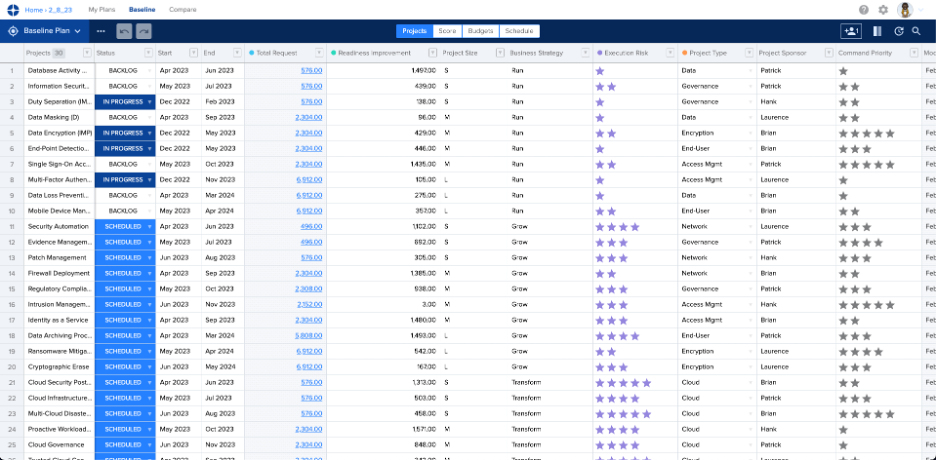This screenshot has height=460, width=936.
Task: Set Command Priority stars for Data Encryption row
Action: pyautogui.click(x=867, y=134)
